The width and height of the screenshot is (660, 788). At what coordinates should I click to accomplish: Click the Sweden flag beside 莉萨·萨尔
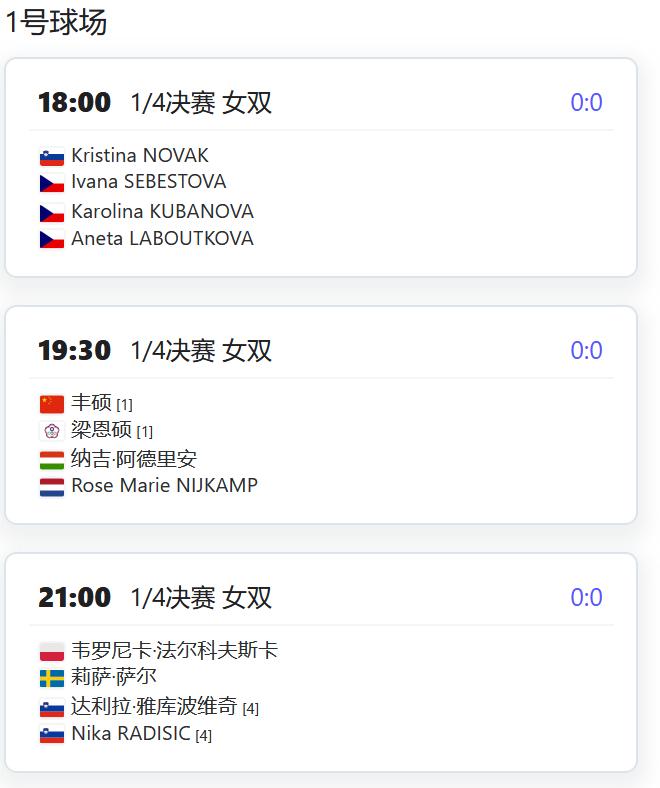tap(52, 678)
